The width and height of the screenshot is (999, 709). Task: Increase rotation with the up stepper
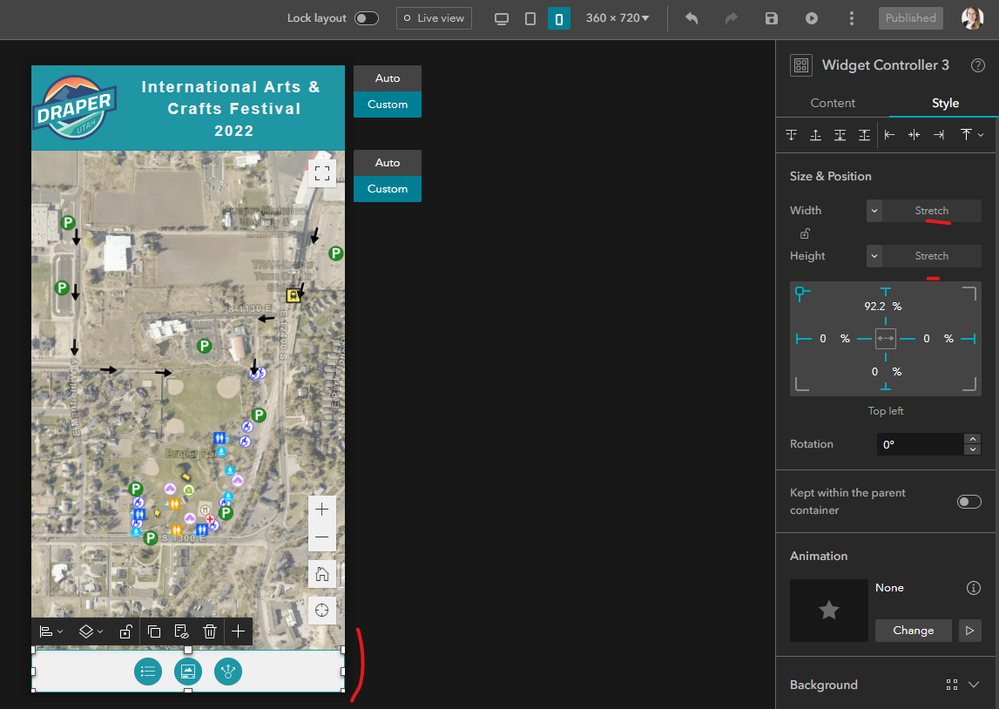click(972, 439)
